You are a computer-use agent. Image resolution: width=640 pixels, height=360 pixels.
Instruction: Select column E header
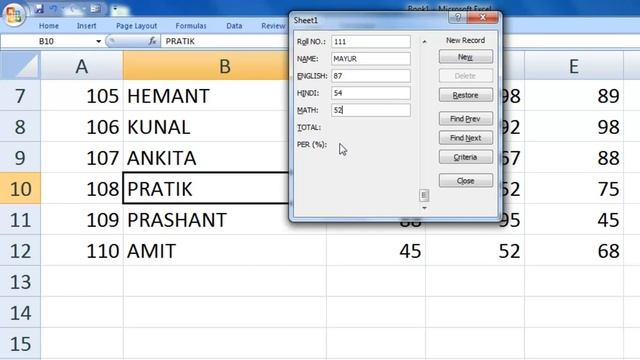574,66
